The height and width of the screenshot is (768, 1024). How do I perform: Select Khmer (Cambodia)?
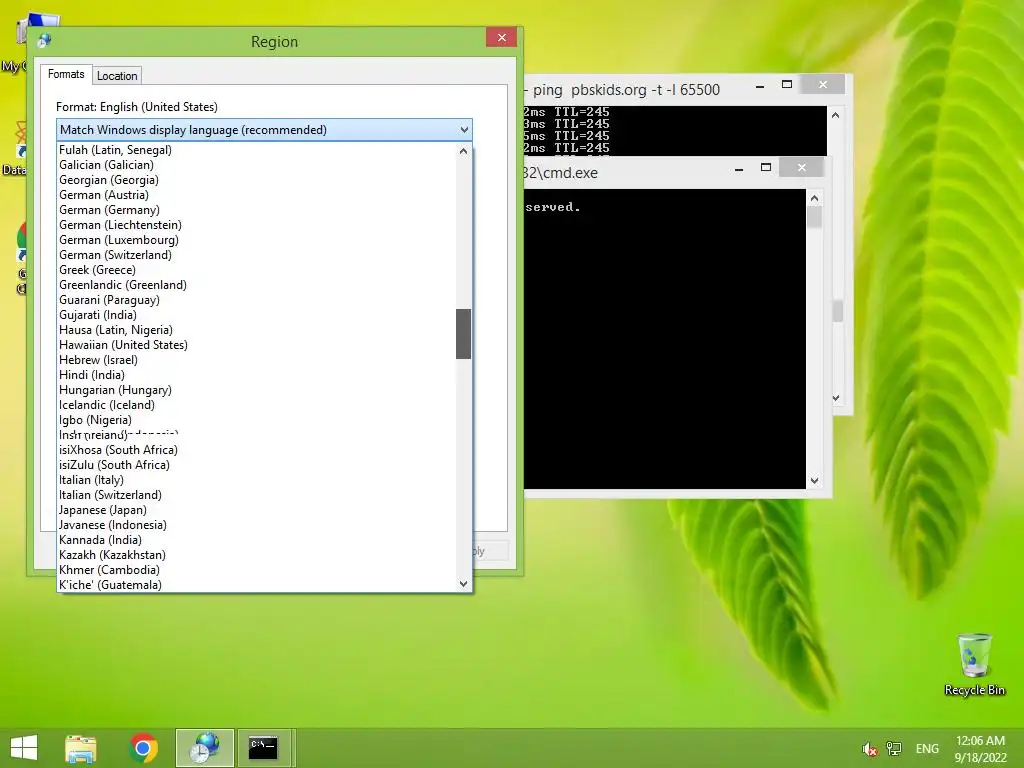(x=256, y=570)
